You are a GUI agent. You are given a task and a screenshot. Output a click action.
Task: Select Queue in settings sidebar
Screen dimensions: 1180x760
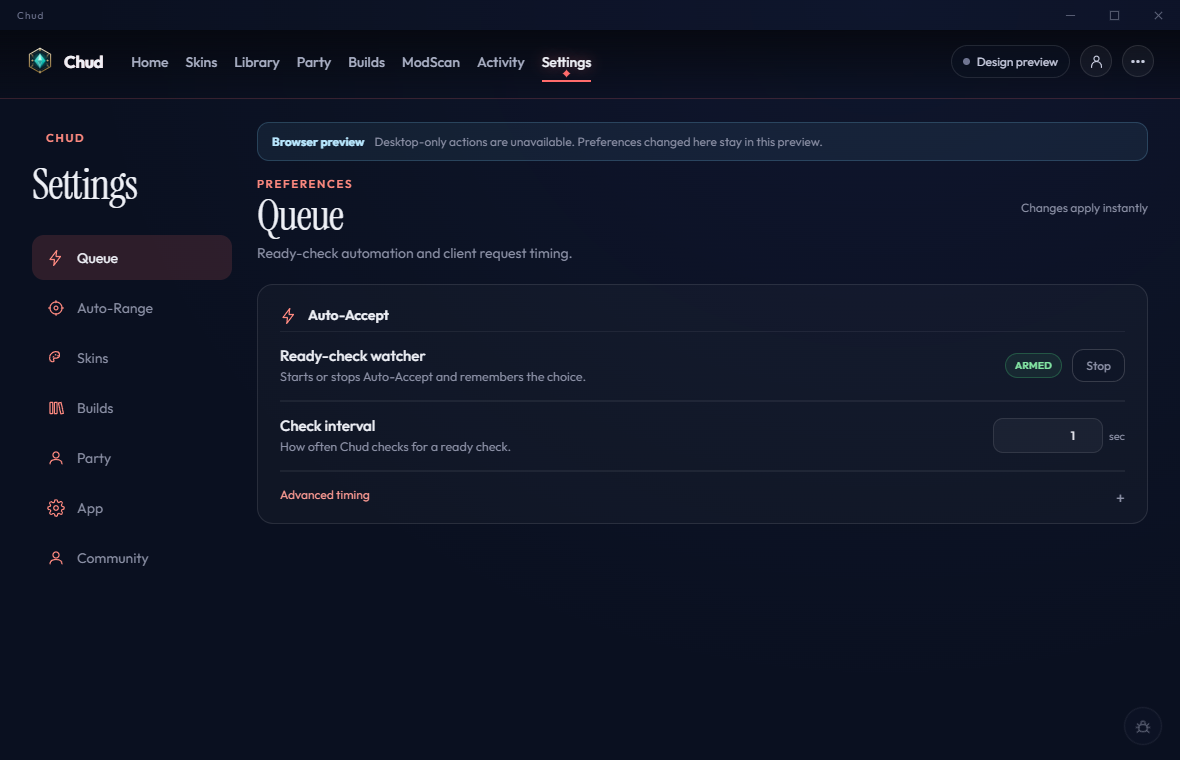[132, 258]
